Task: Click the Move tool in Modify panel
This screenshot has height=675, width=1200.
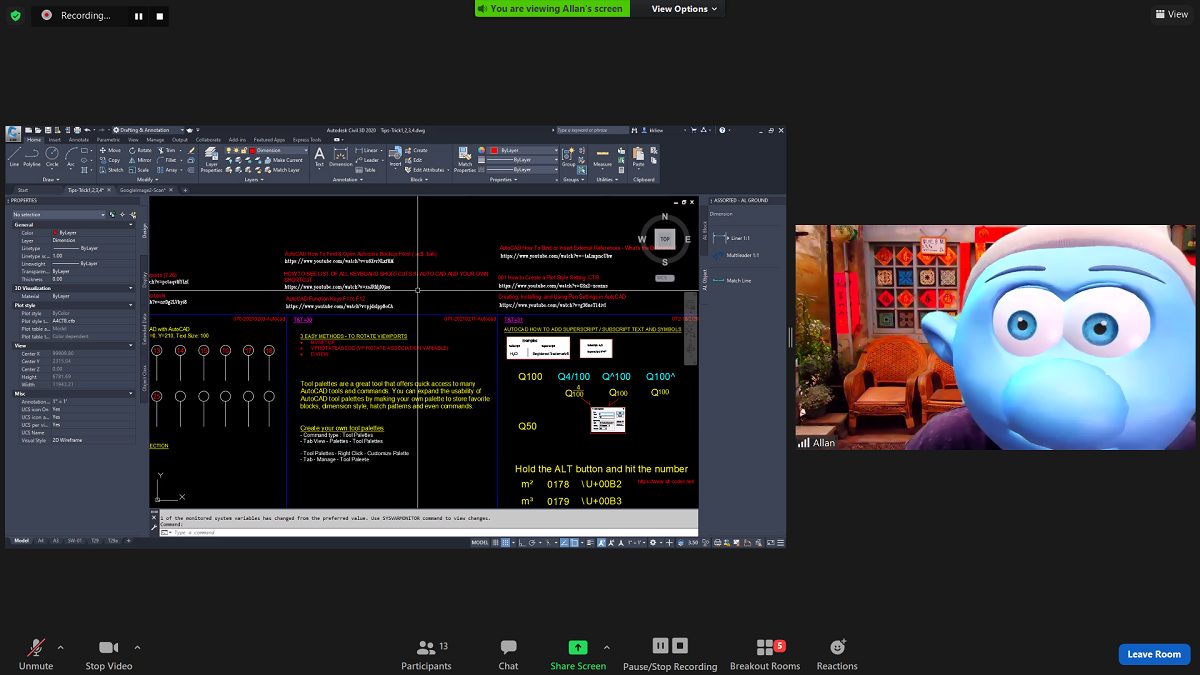Action: tap(110, 150)
